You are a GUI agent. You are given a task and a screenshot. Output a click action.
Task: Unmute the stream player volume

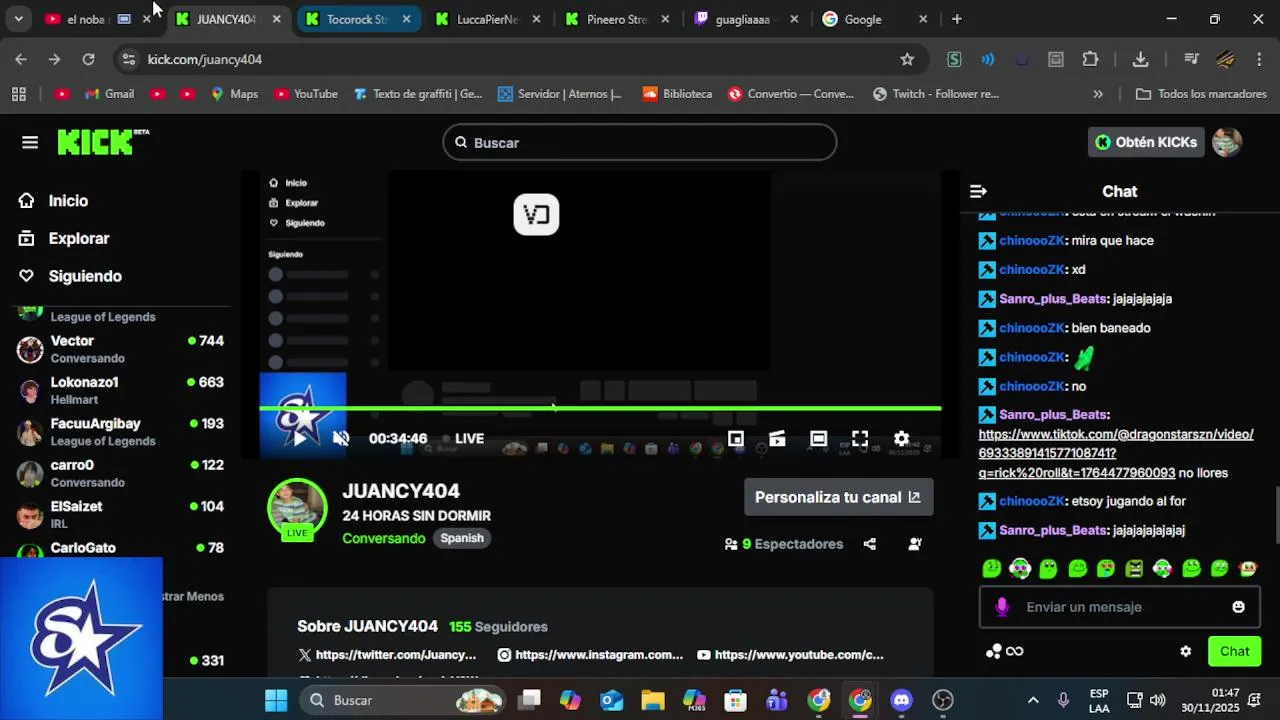pyautogui.click(x=341, y=438)
